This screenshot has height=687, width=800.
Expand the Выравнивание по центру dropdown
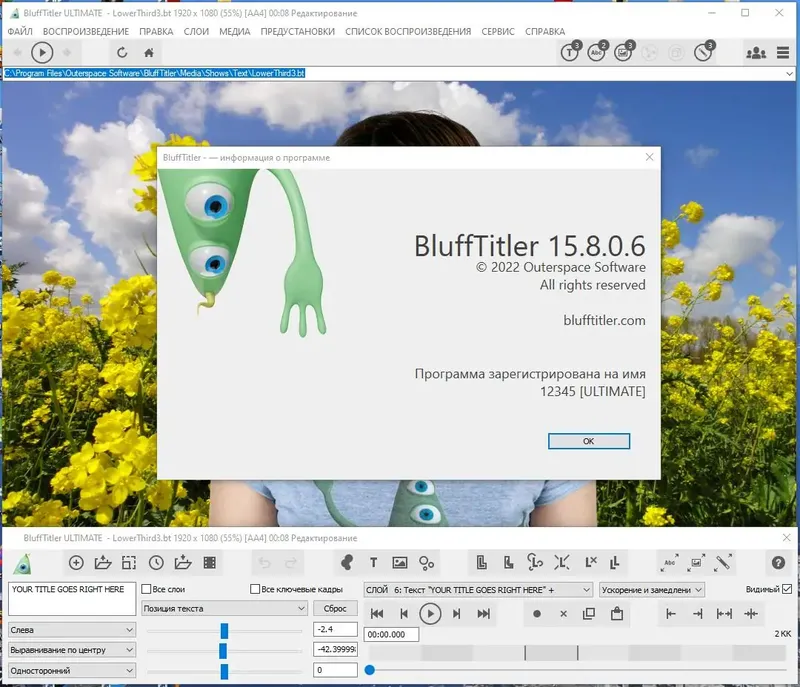coord(72,650)
